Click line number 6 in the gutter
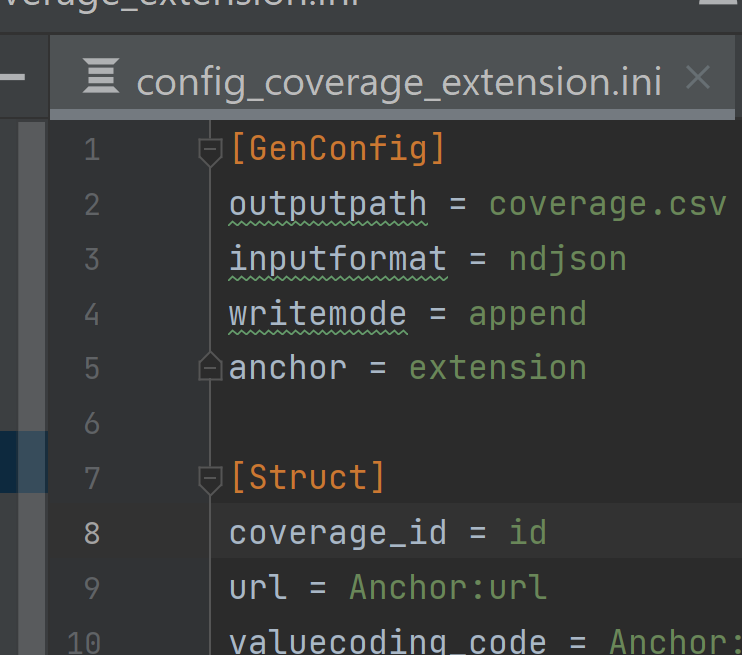742x655 pixels. (92, 423)
